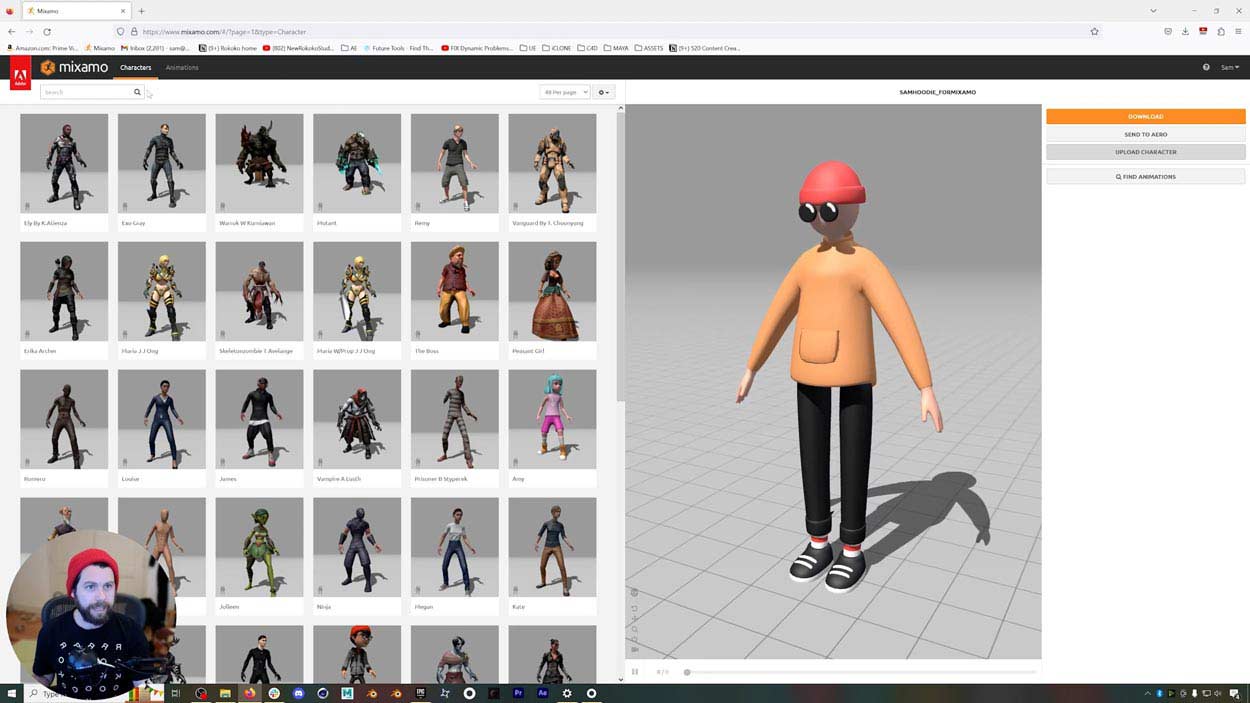Viewport: 1250px width, 703px height.
Task: Go back with browser back arrow
Action: tap(12, 31)
